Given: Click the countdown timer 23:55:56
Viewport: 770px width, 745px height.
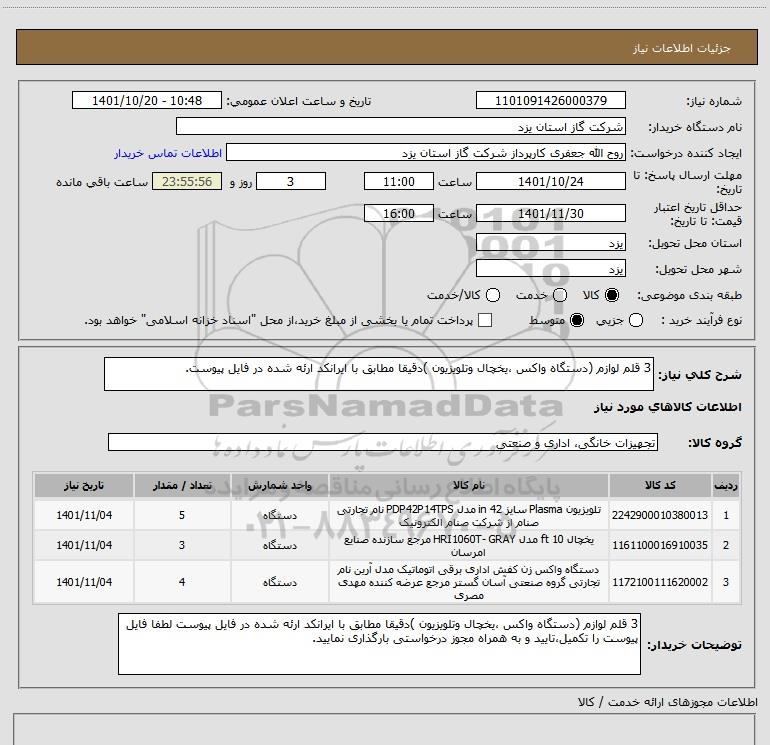Looking at the screenshot, I should (187, 181).
